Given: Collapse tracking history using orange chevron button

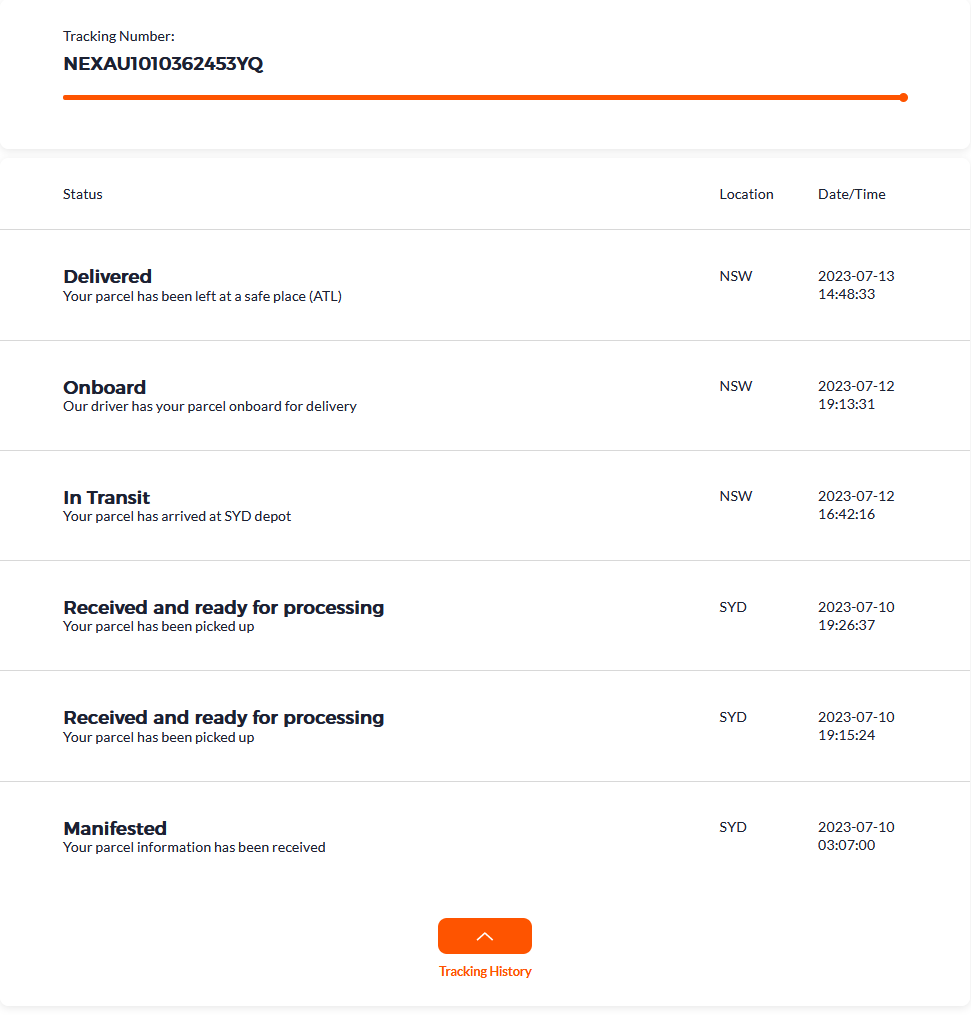Looking at the screenshot, I should 485,936.
